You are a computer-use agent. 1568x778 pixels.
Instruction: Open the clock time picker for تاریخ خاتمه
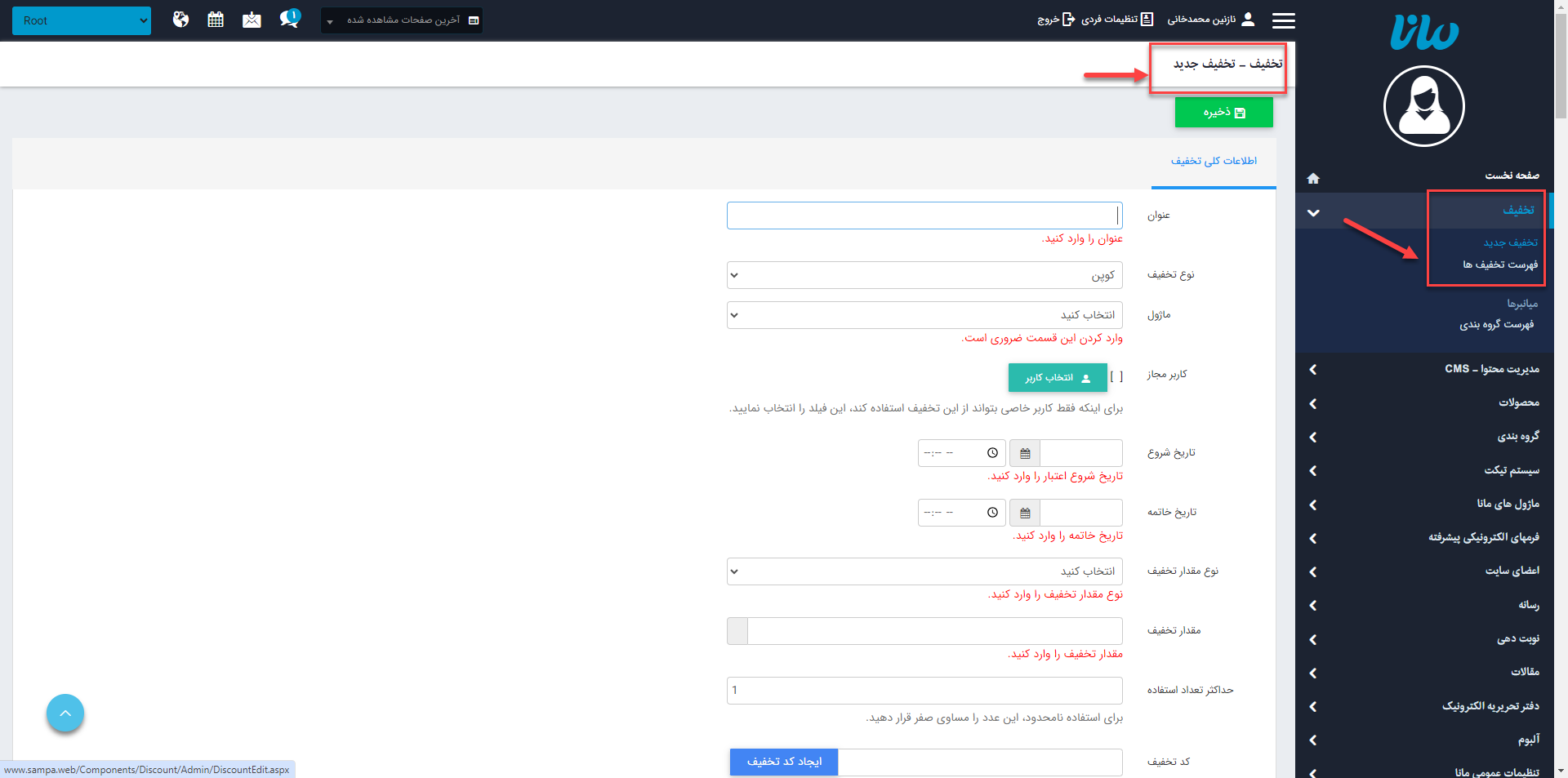click(x=992, y=513)
